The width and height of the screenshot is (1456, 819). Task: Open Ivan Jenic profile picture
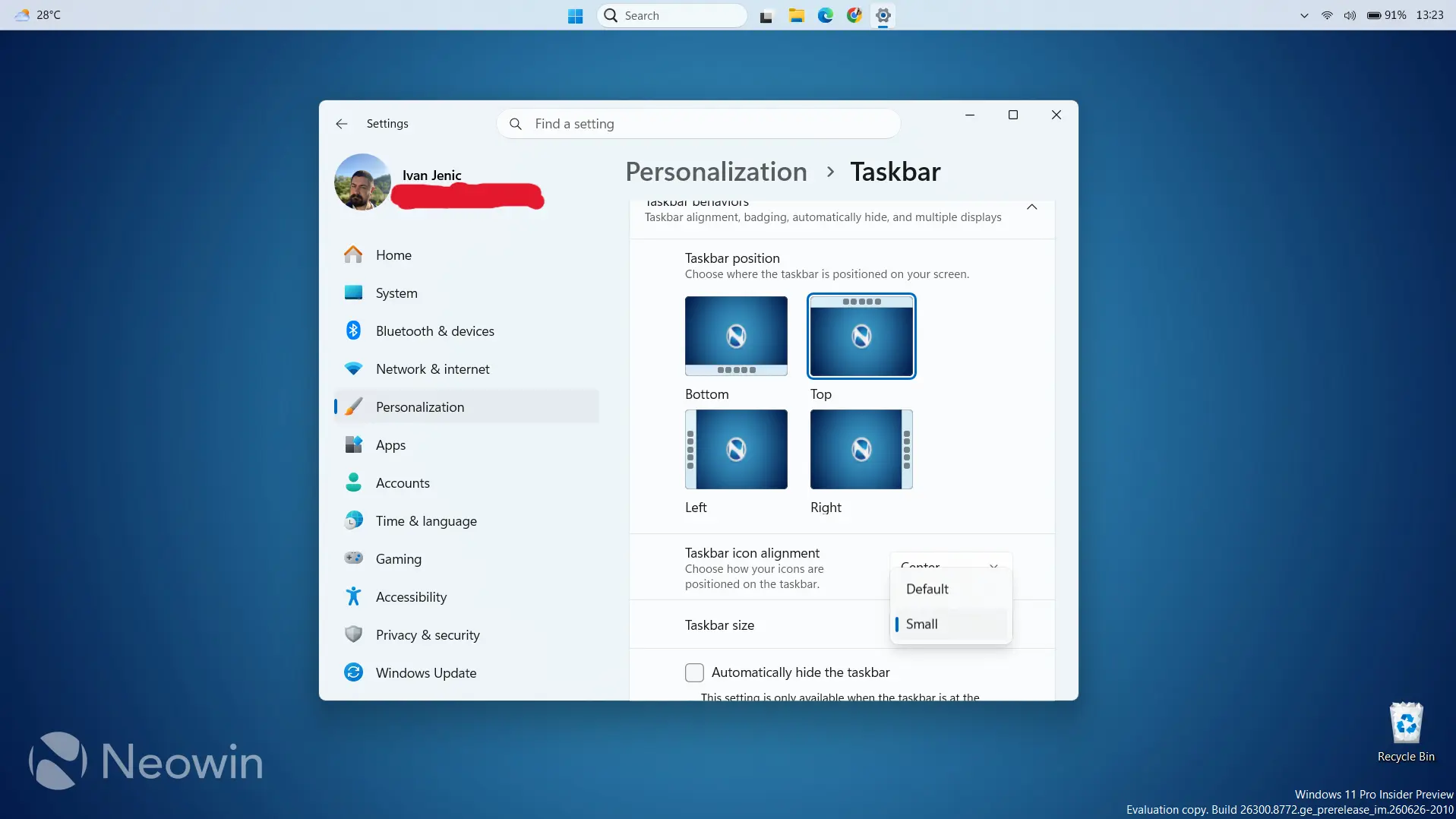362,182
